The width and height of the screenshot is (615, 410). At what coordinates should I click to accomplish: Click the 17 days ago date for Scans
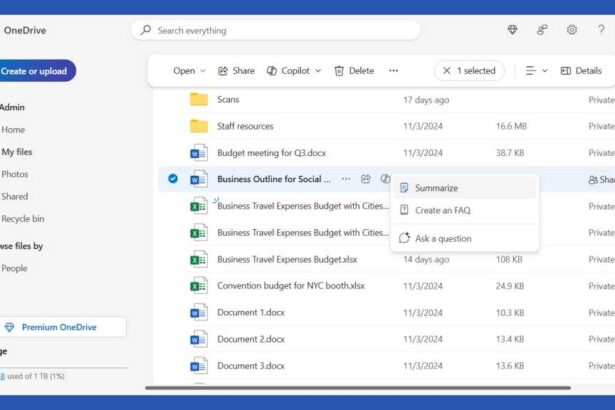pos(426,100)
